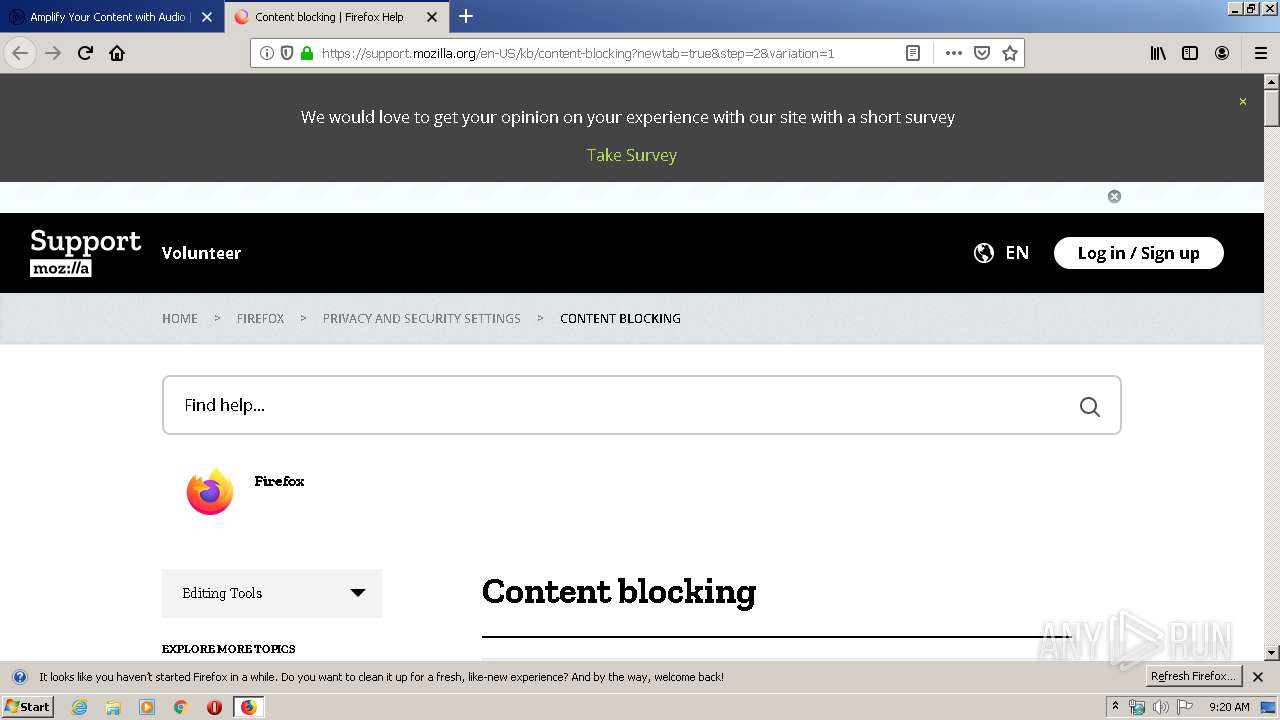Go to FIREFOX breadcrumb
Screen dimensions: 1280x720
pos(260,318)
